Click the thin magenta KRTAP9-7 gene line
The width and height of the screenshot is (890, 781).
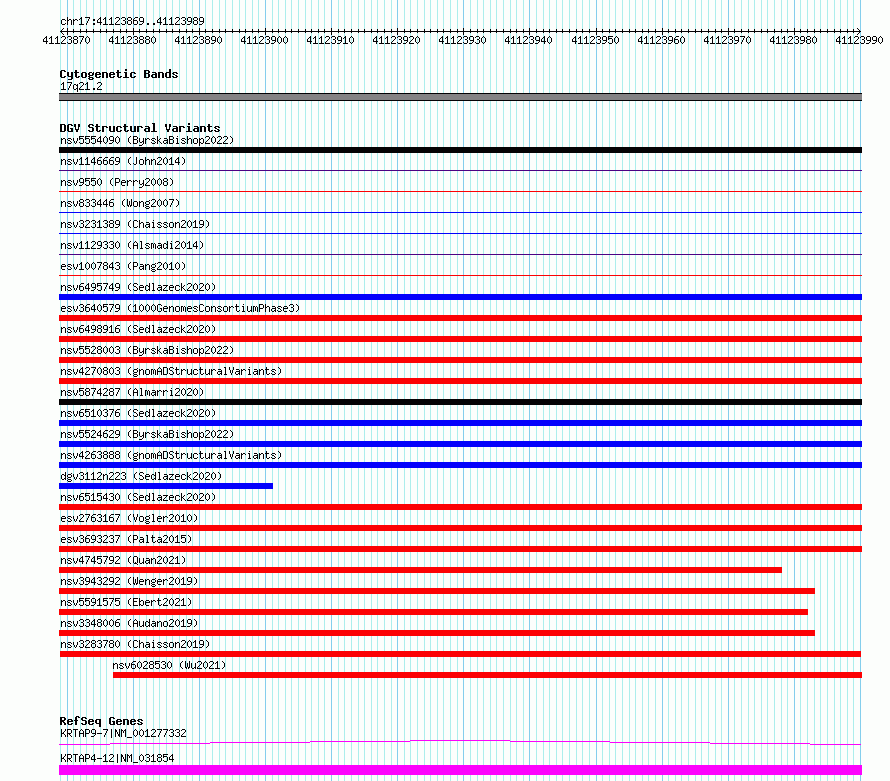point(460,742)
